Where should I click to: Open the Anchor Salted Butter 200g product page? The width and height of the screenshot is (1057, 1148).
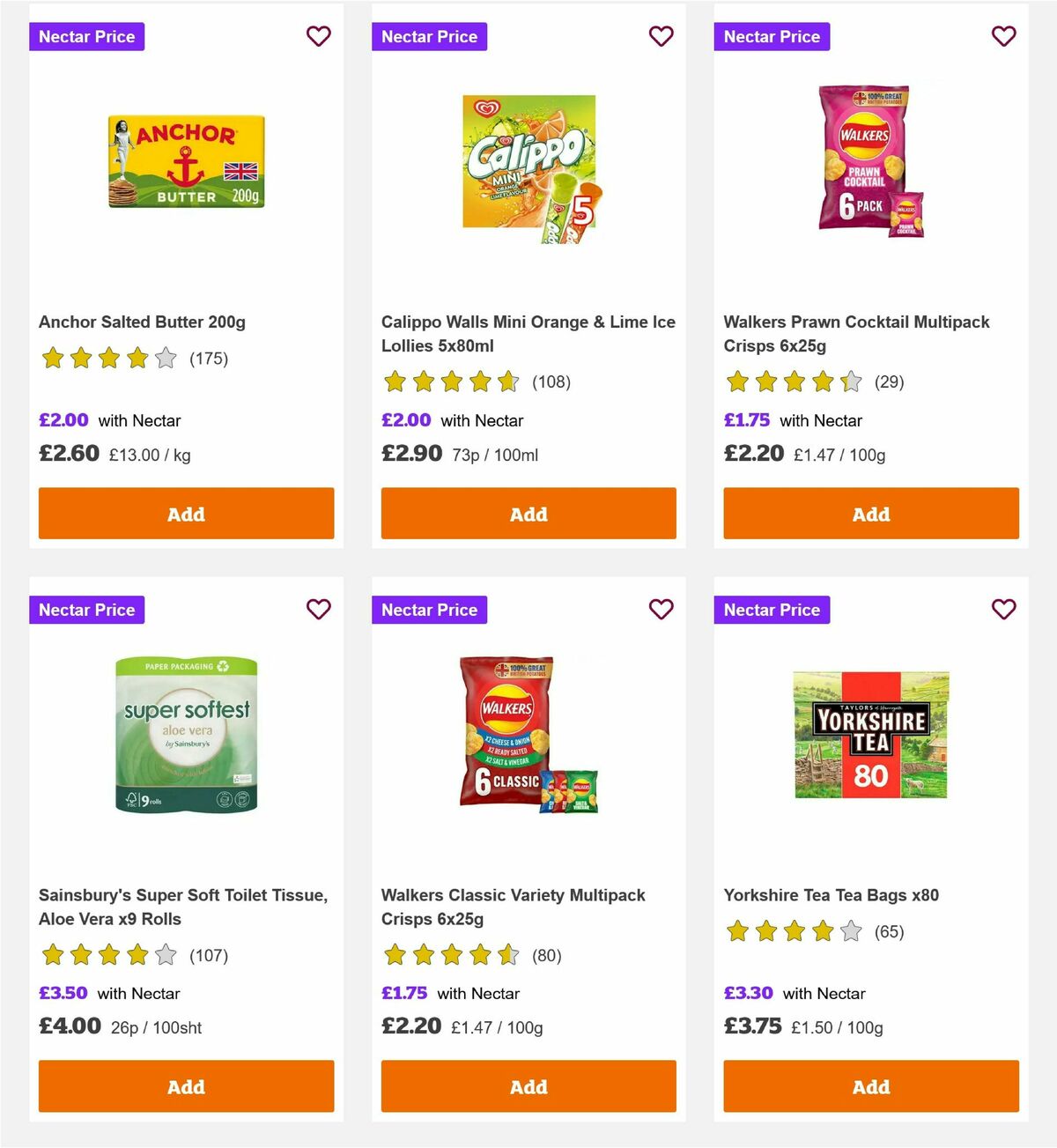click(142, 322)
